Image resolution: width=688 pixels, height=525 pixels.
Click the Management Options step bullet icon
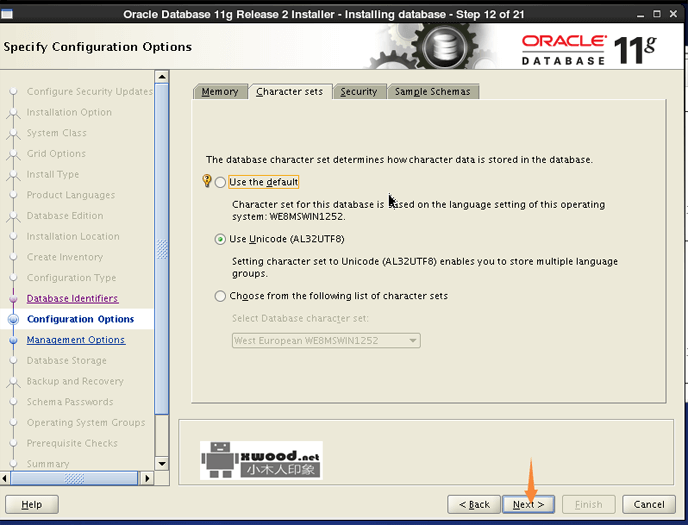click(13, 340)
